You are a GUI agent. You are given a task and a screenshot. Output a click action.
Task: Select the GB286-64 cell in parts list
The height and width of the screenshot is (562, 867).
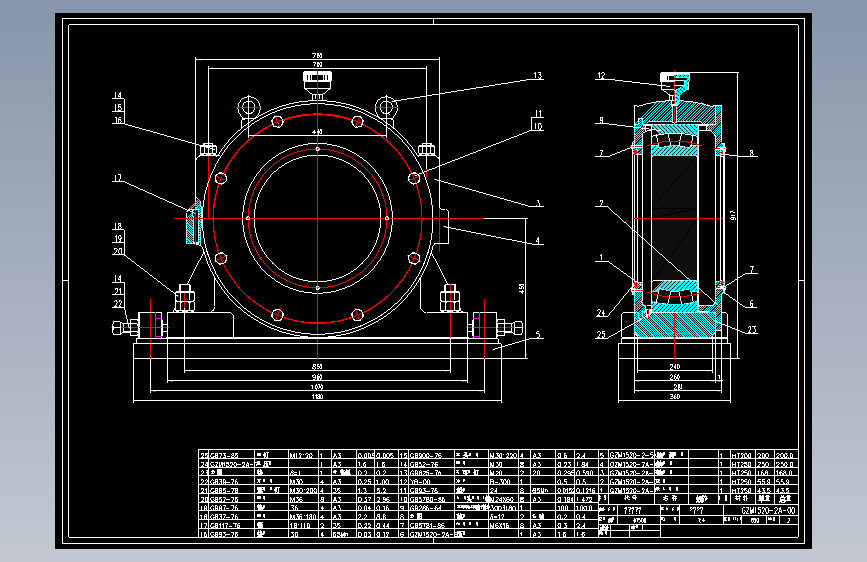(427, 508)
